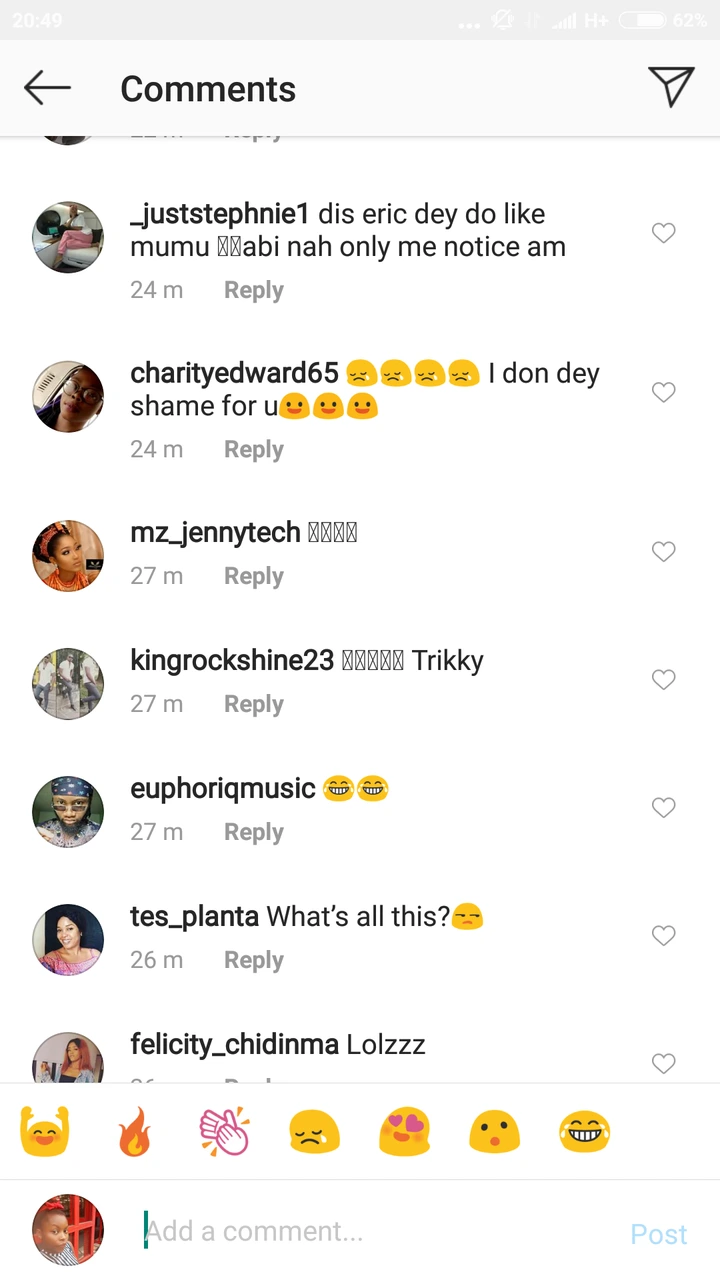Insert the crying sad emoji
Screen dimensions: 720x1280
coord(314,1132)
